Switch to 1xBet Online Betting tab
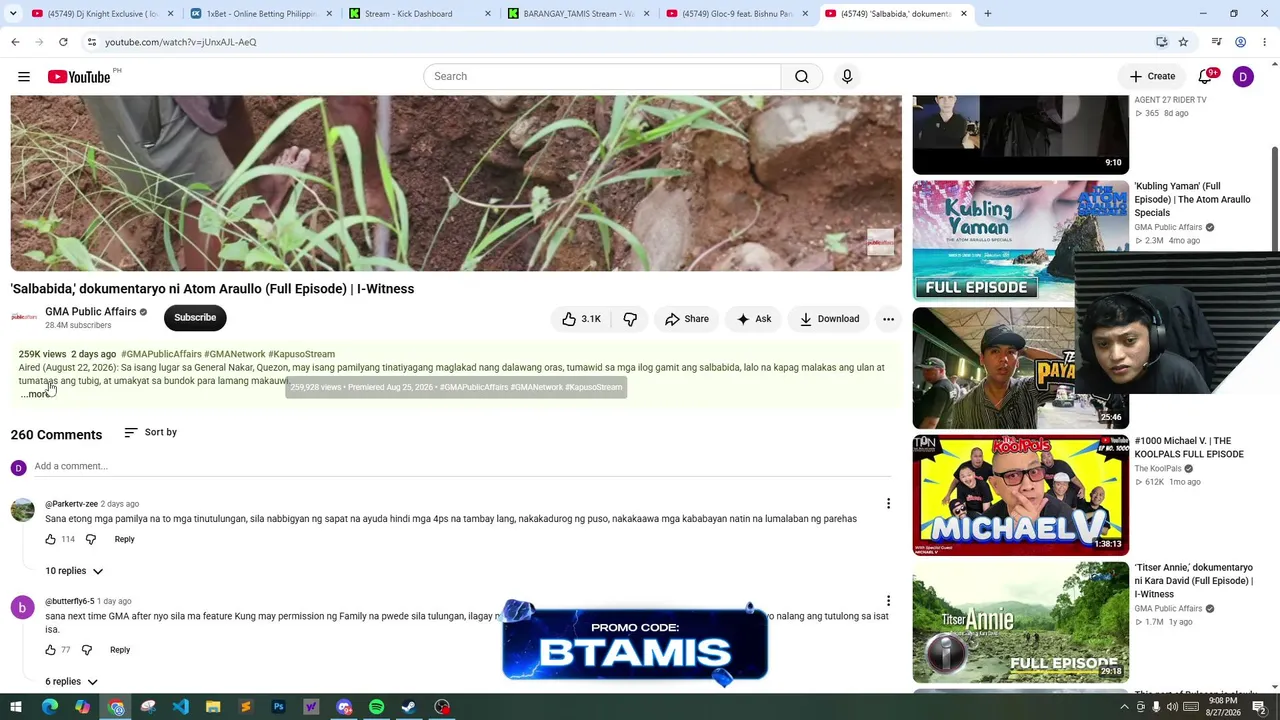The height and width of the screenshot is (720, 1280). (x=261, y=14)
